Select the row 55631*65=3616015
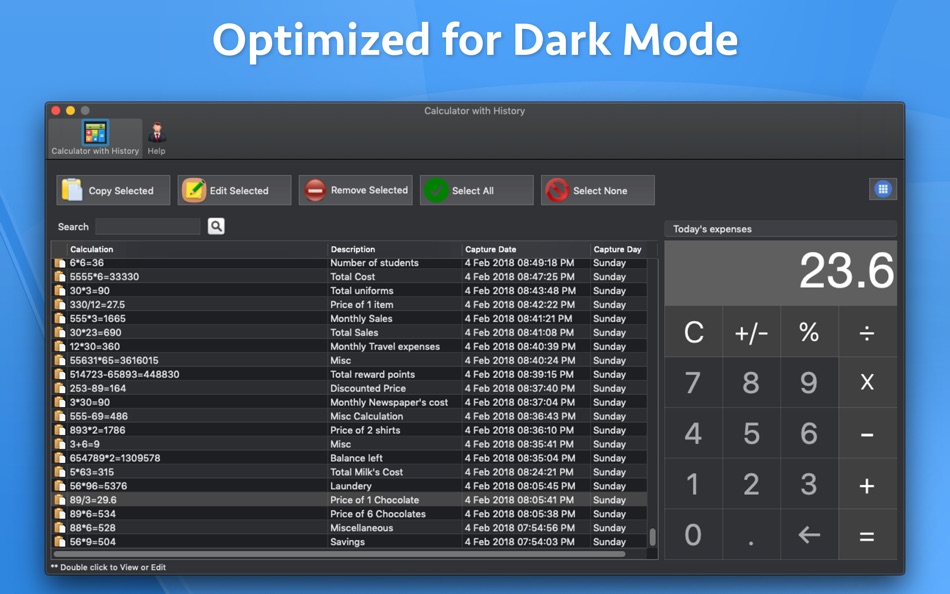Viewport: 950px width, 594px height. click(350, 360)
